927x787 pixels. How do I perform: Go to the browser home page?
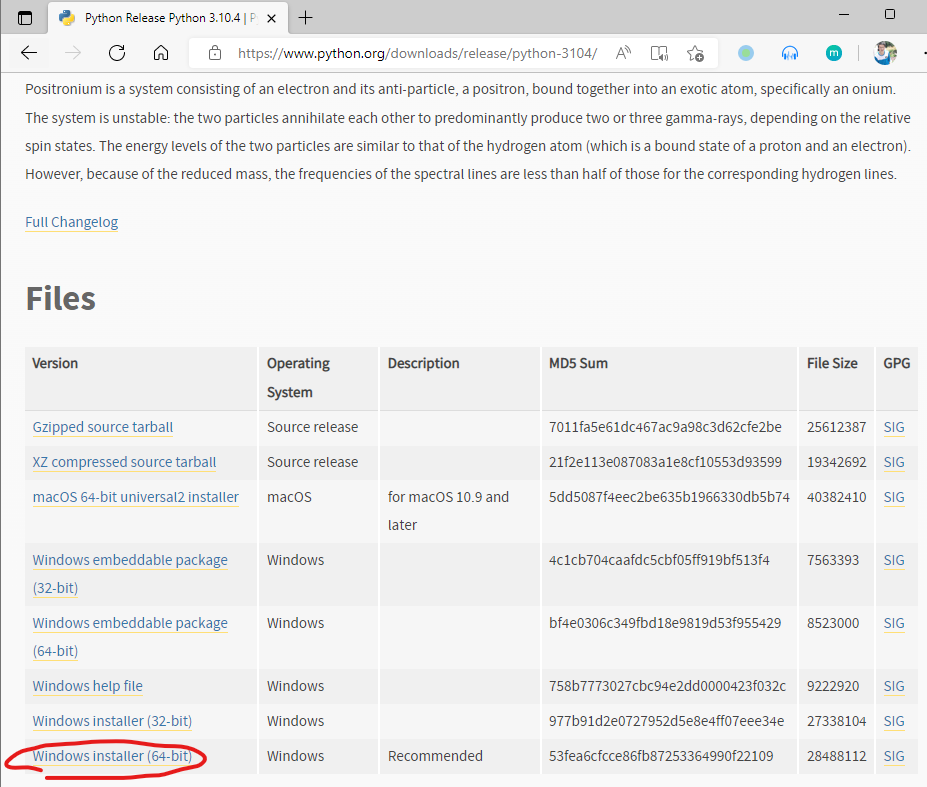(161, 53)
